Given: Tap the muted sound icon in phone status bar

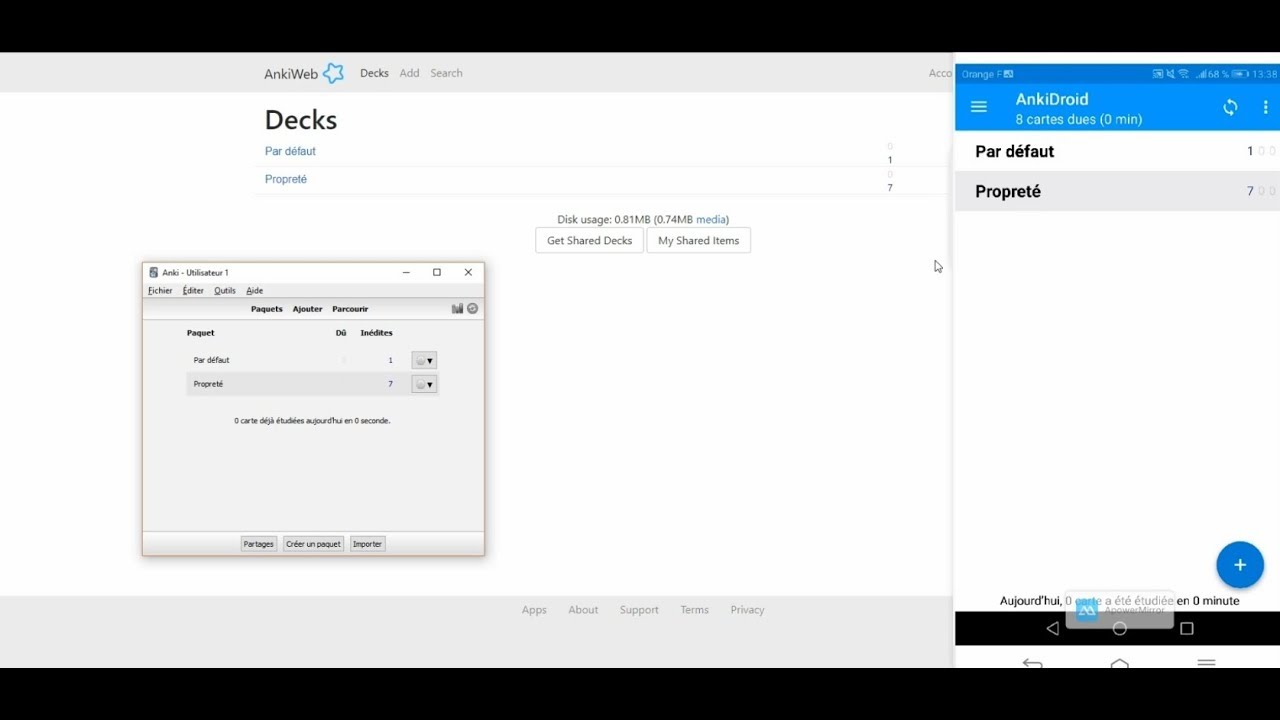Looking at the screenshot, I should (1171, 74).
